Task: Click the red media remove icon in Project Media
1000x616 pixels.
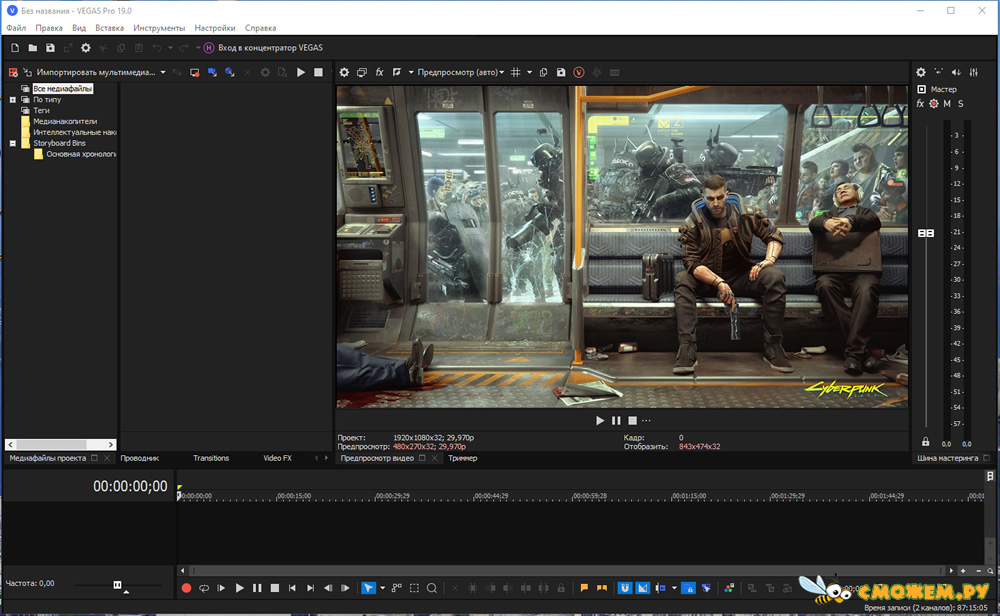Action: [13, 73]
